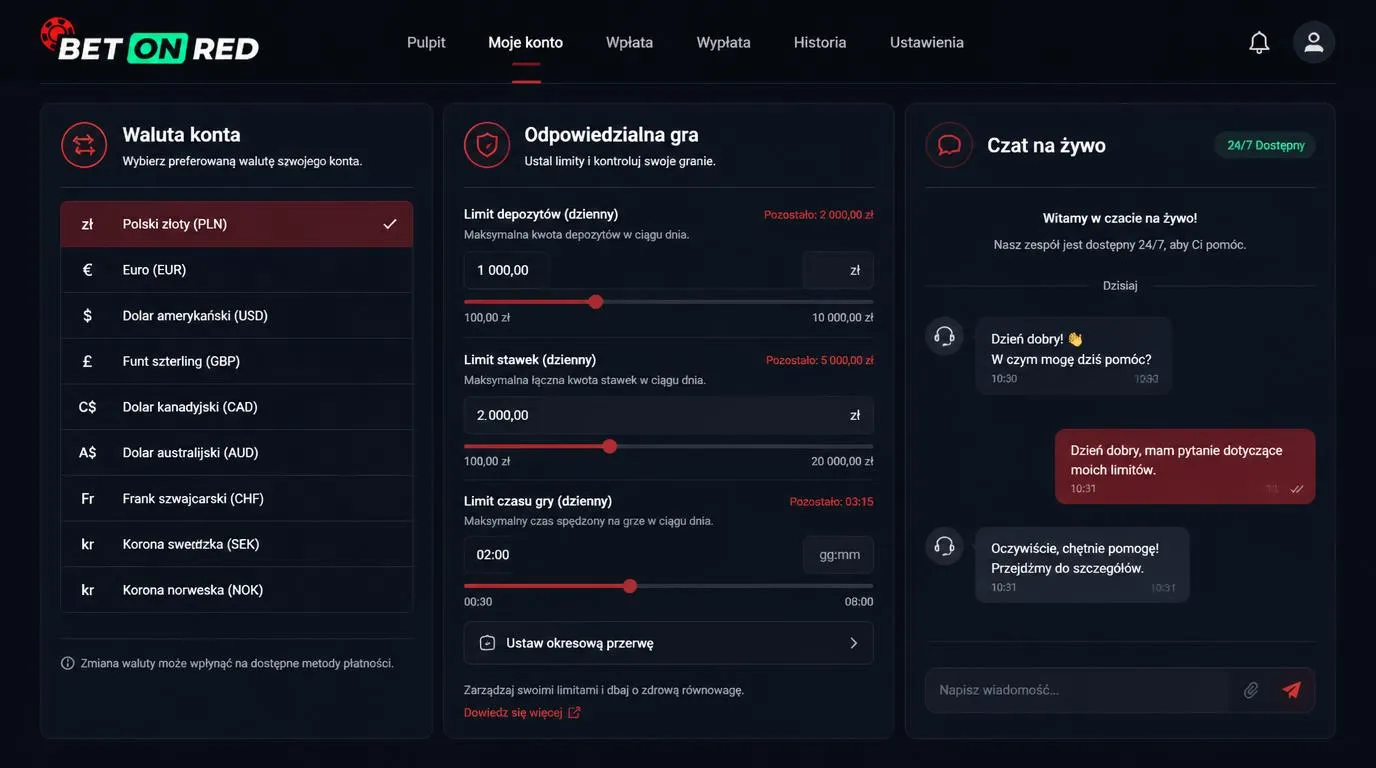Adjust the Limit stawek slider handle

[x=610, y=446]
